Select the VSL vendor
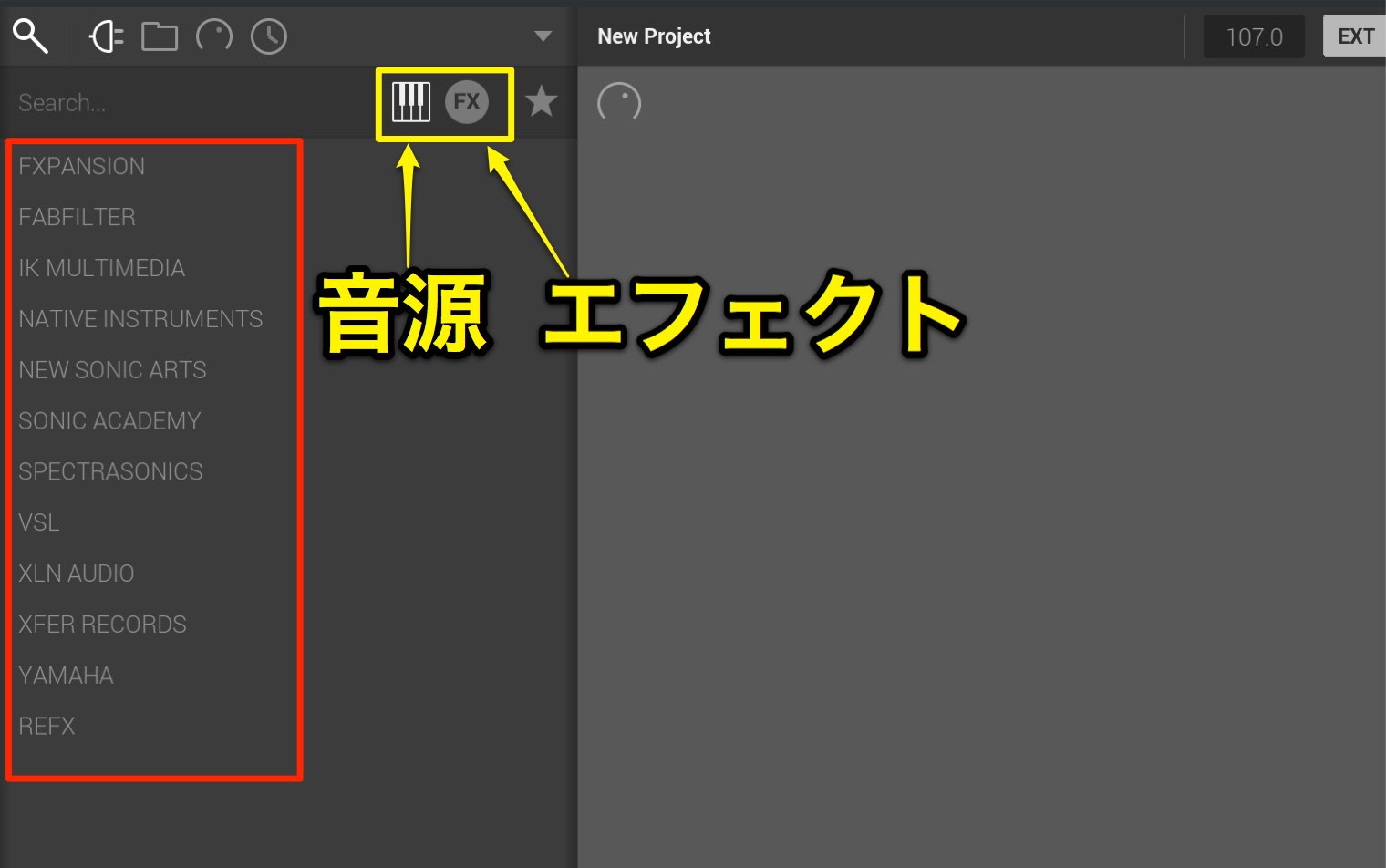This screenshot has width=1386, height=868. [39, 522]
